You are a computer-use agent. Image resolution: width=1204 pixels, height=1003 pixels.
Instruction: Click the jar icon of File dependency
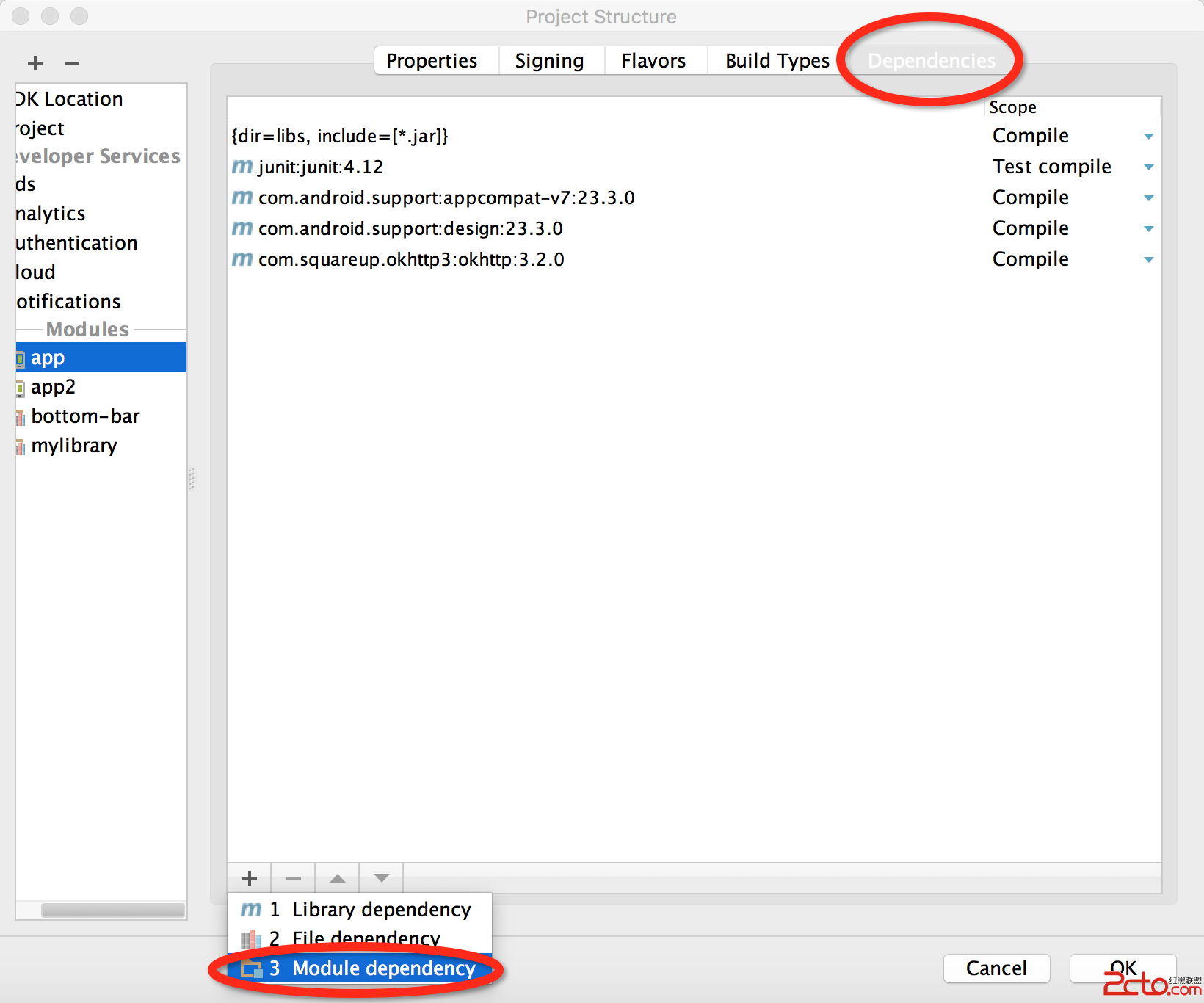coord(251,939)
